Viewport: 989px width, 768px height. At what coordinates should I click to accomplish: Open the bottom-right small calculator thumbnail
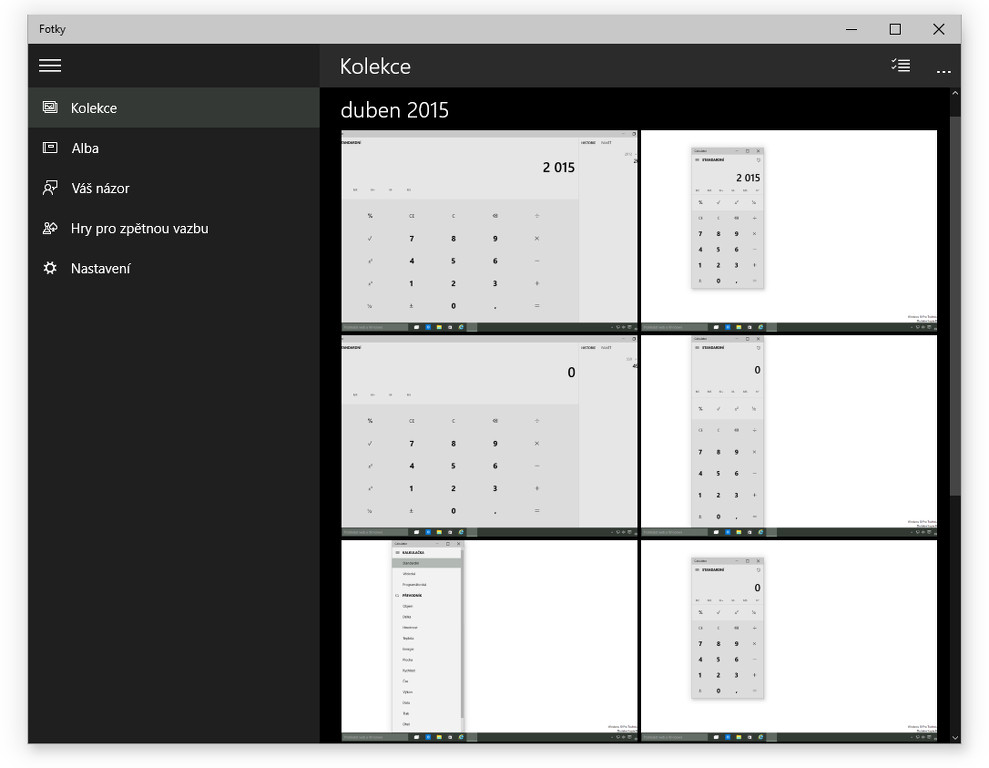tap(788, 641)
